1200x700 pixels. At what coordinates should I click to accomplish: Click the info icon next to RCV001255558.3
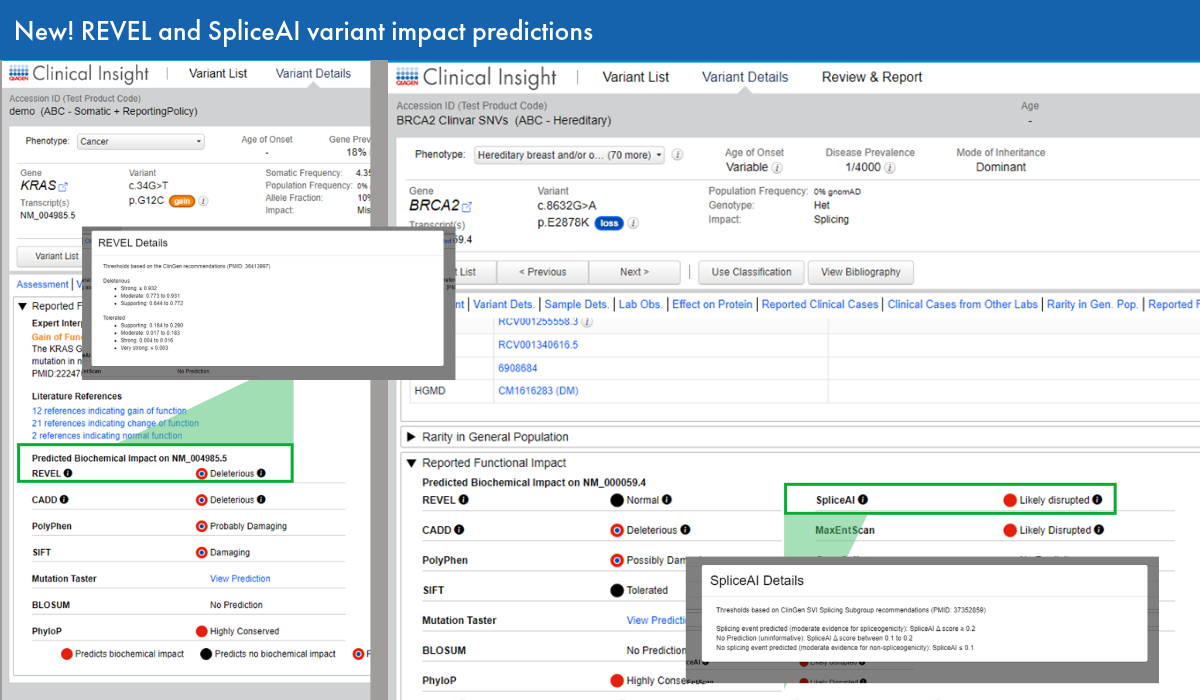[x=587, y=322]
